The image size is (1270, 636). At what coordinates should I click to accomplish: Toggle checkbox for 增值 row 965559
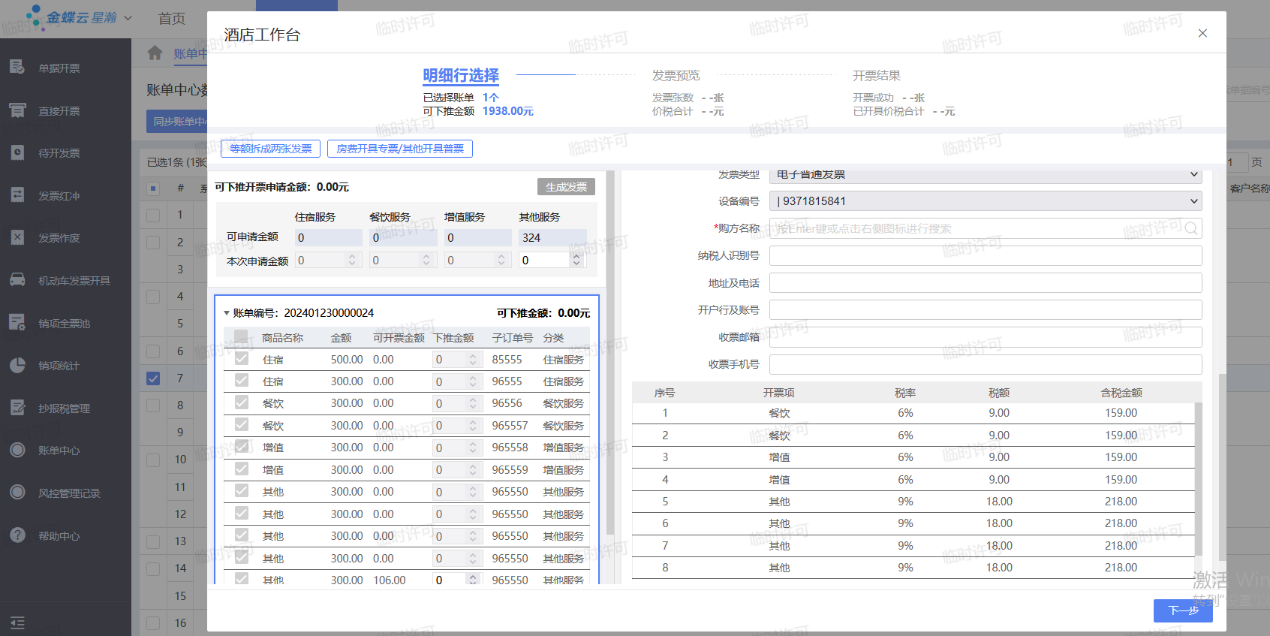click(241, 468)
